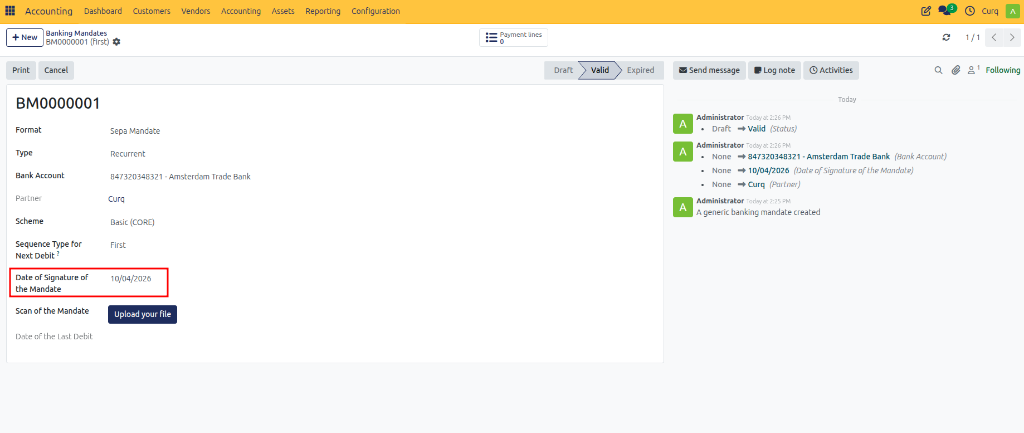Click the Amsterdam Trade Bank link in chatter
Image resolution: width=1024 pixels, height=433 pixels.
click(819, 157)
